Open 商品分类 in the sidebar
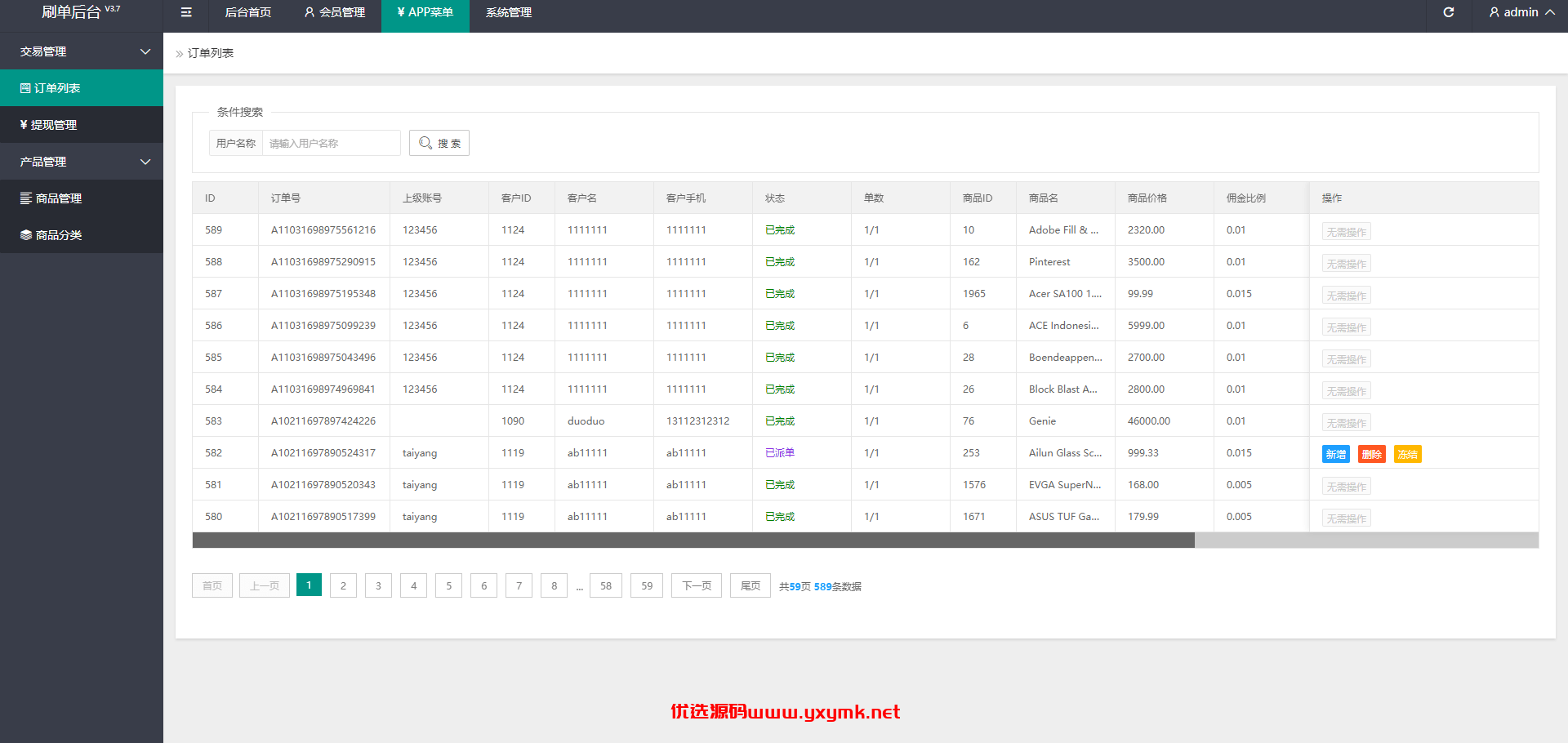 point(82,235)
